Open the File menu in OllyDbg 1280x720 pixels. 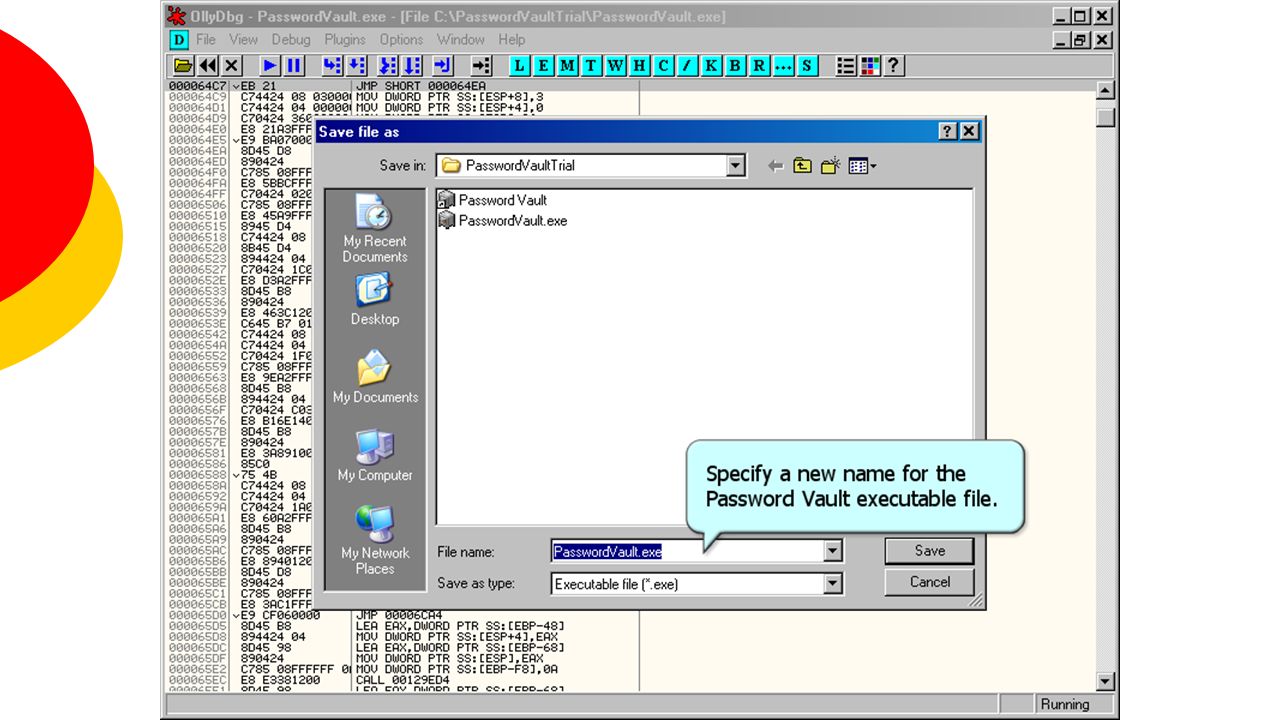point(206,40)
